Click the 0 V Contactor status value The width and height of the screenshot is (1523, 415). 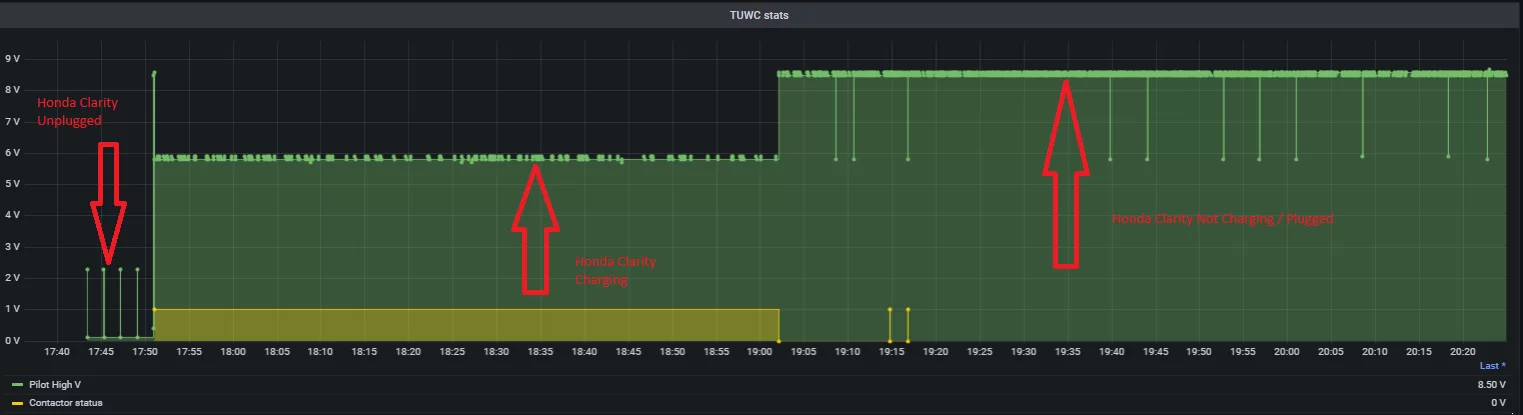[1498, 403]
